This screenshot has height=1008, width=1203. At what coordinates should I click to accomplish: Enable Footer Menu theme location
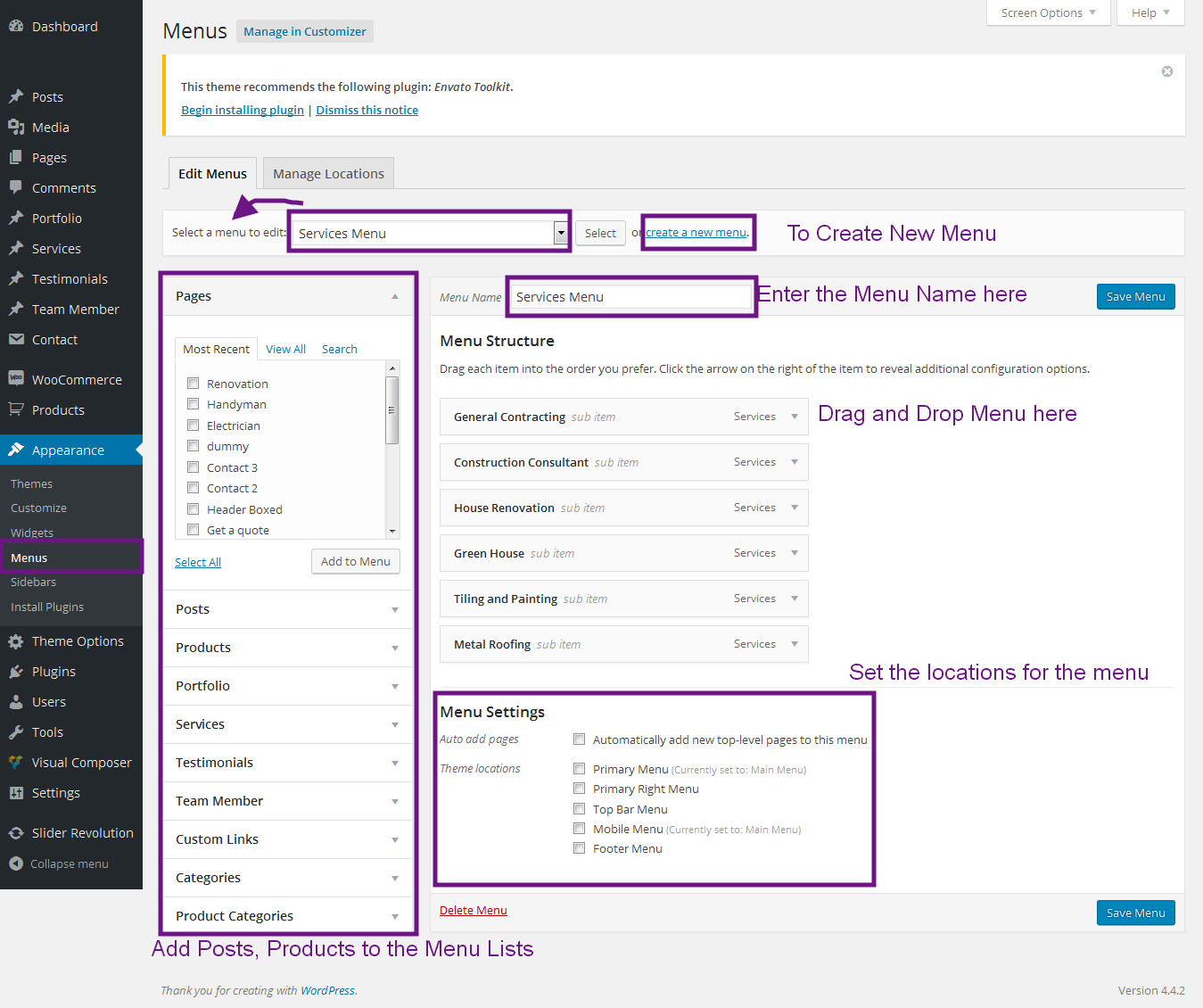tap(580, 848)
